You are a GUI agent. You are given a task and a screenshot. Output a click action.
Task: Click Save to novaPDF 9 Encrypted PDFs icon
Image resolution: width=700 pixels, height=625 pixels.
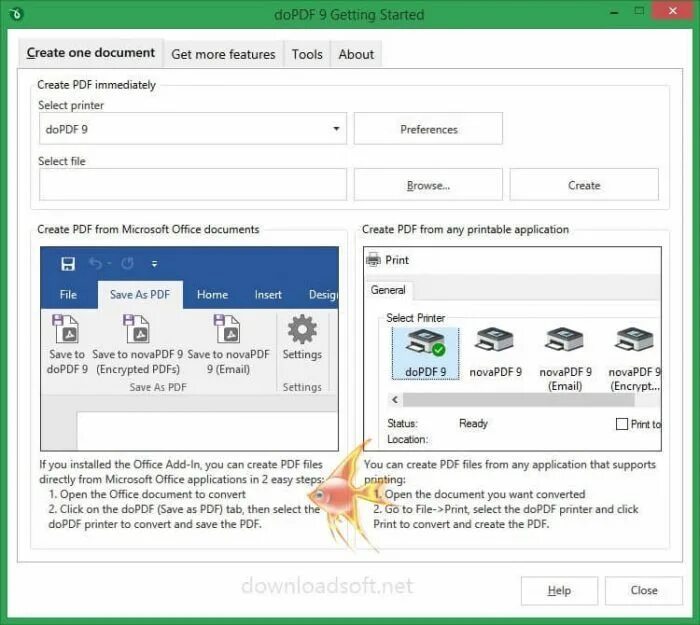click(136, 329)
